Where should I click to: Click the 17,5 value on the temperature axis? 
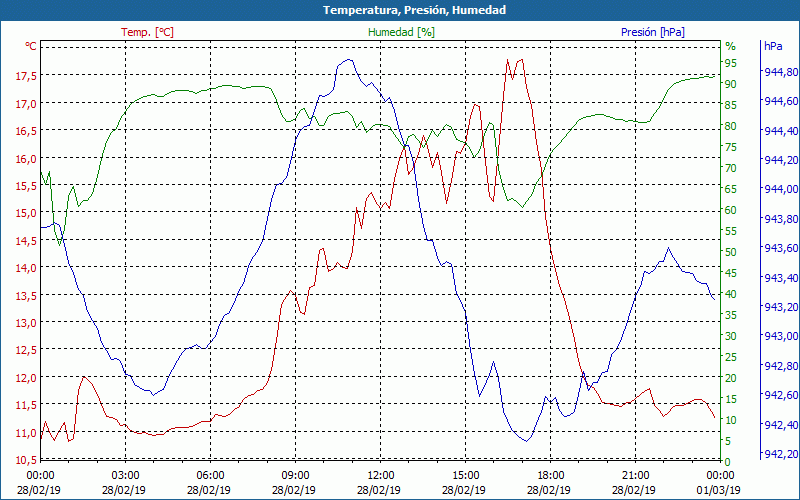click(x=26, y=76)
